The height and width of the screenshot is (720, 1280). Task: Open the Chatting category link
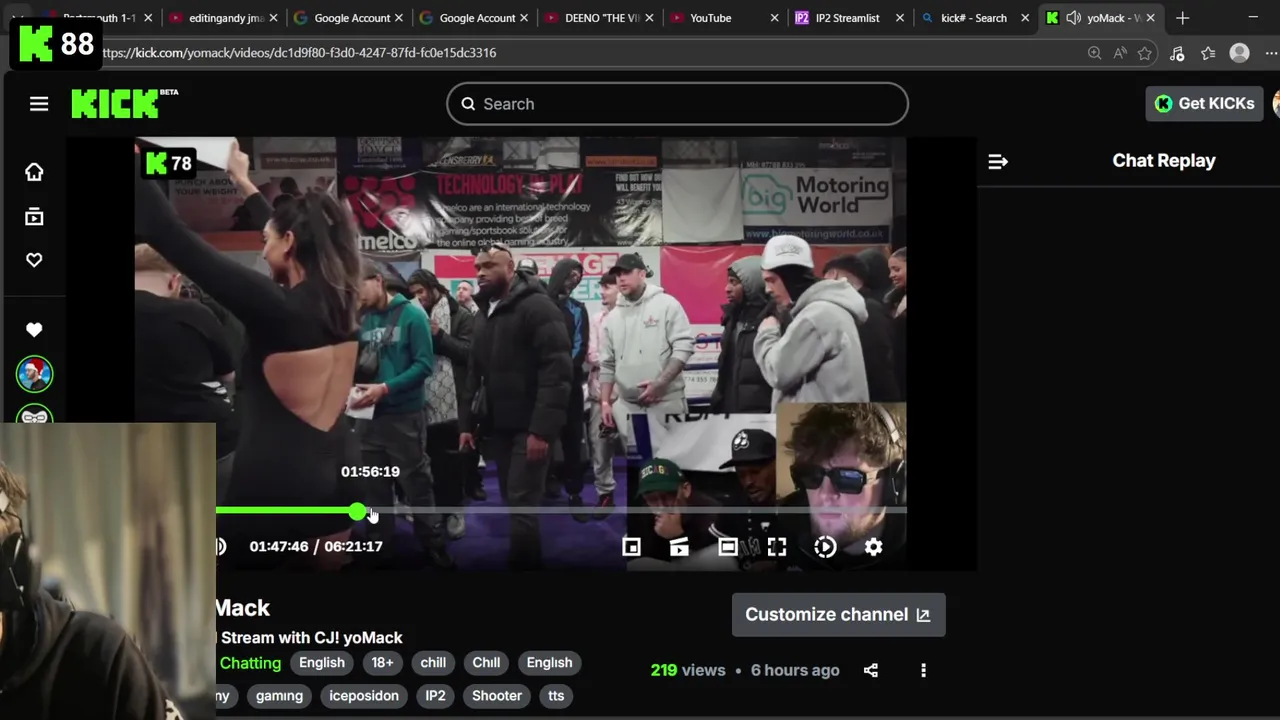point(250,663)
